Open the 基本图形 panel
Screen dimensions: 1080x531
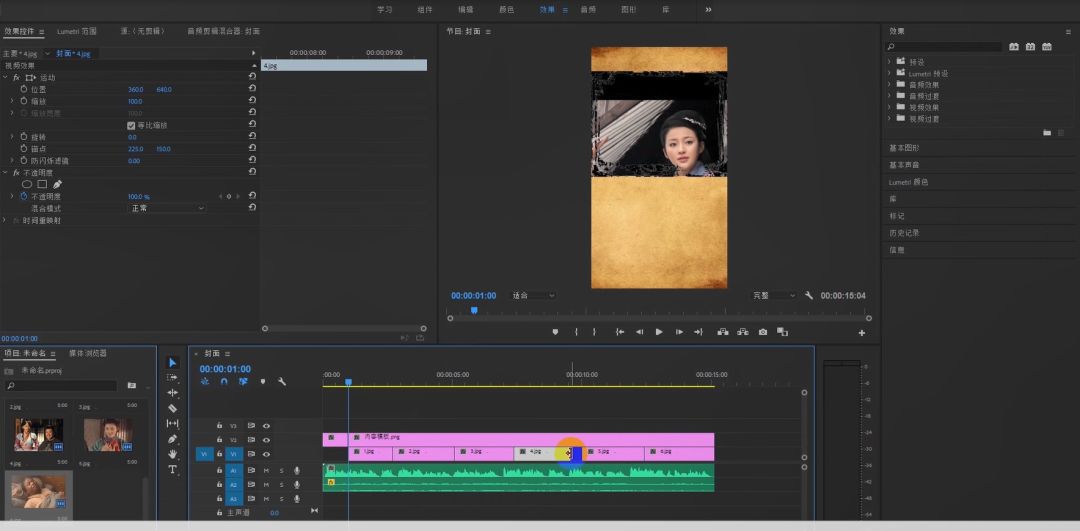(x=904, y=148)
